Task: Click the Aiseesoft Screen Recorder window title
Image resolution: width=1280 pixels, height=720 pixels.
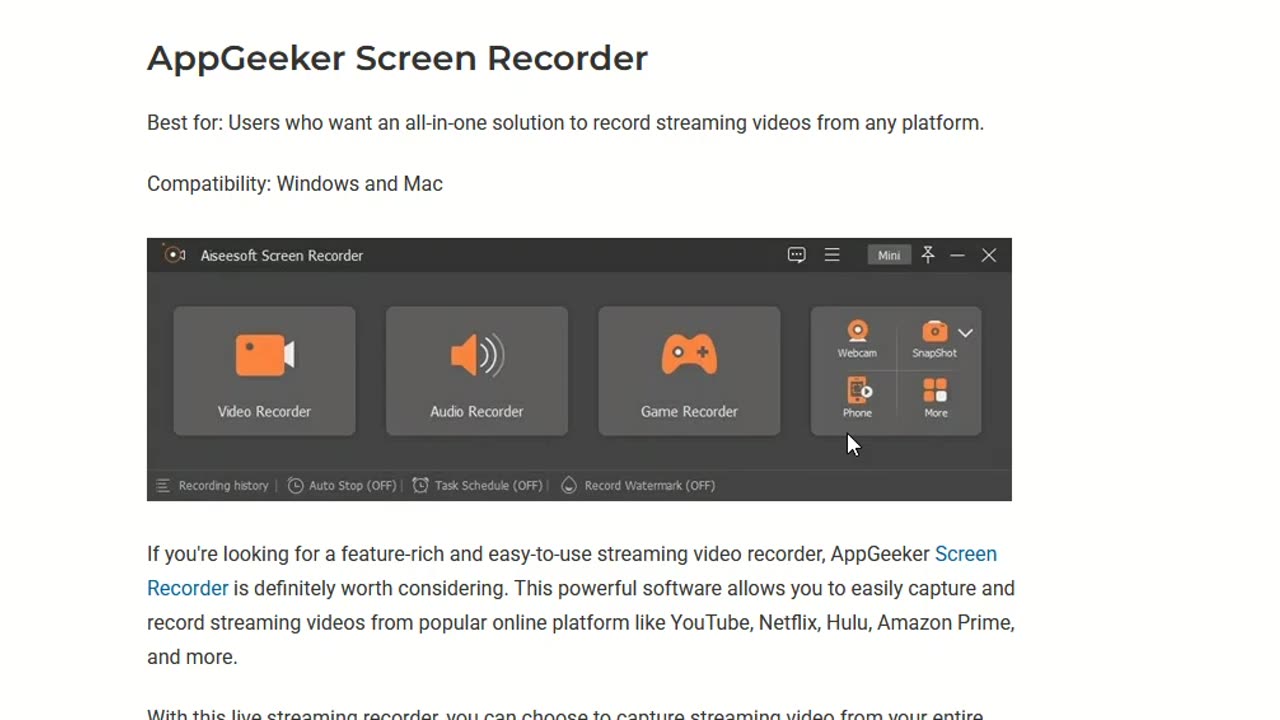Action: [x=281, y=255]
